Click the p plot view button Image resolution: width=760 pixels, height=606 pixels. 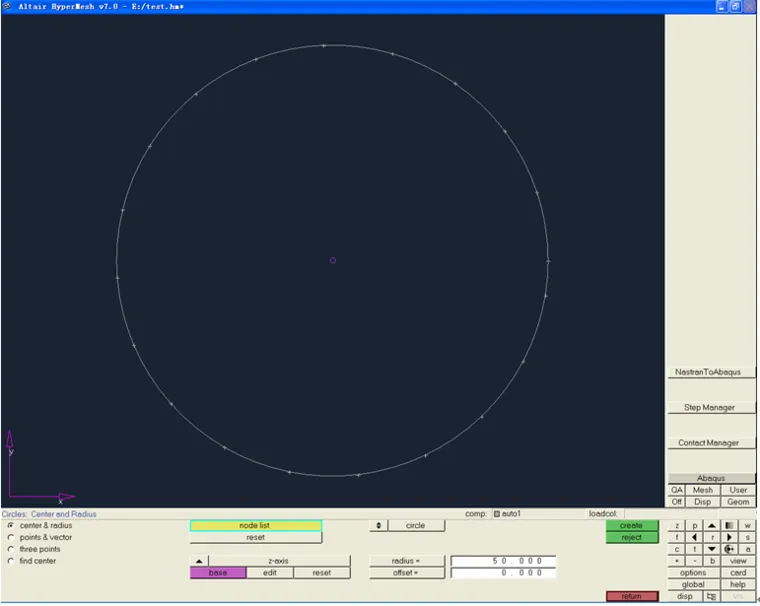pos(695,526)
